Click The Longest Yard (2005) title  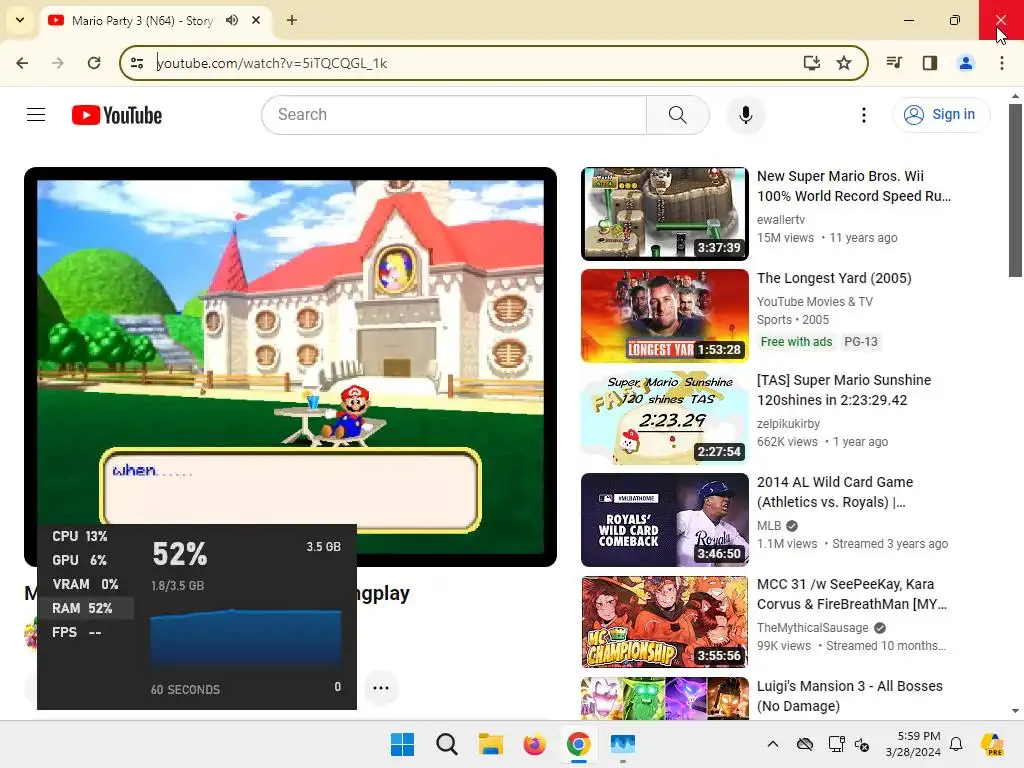coord(834,278)
